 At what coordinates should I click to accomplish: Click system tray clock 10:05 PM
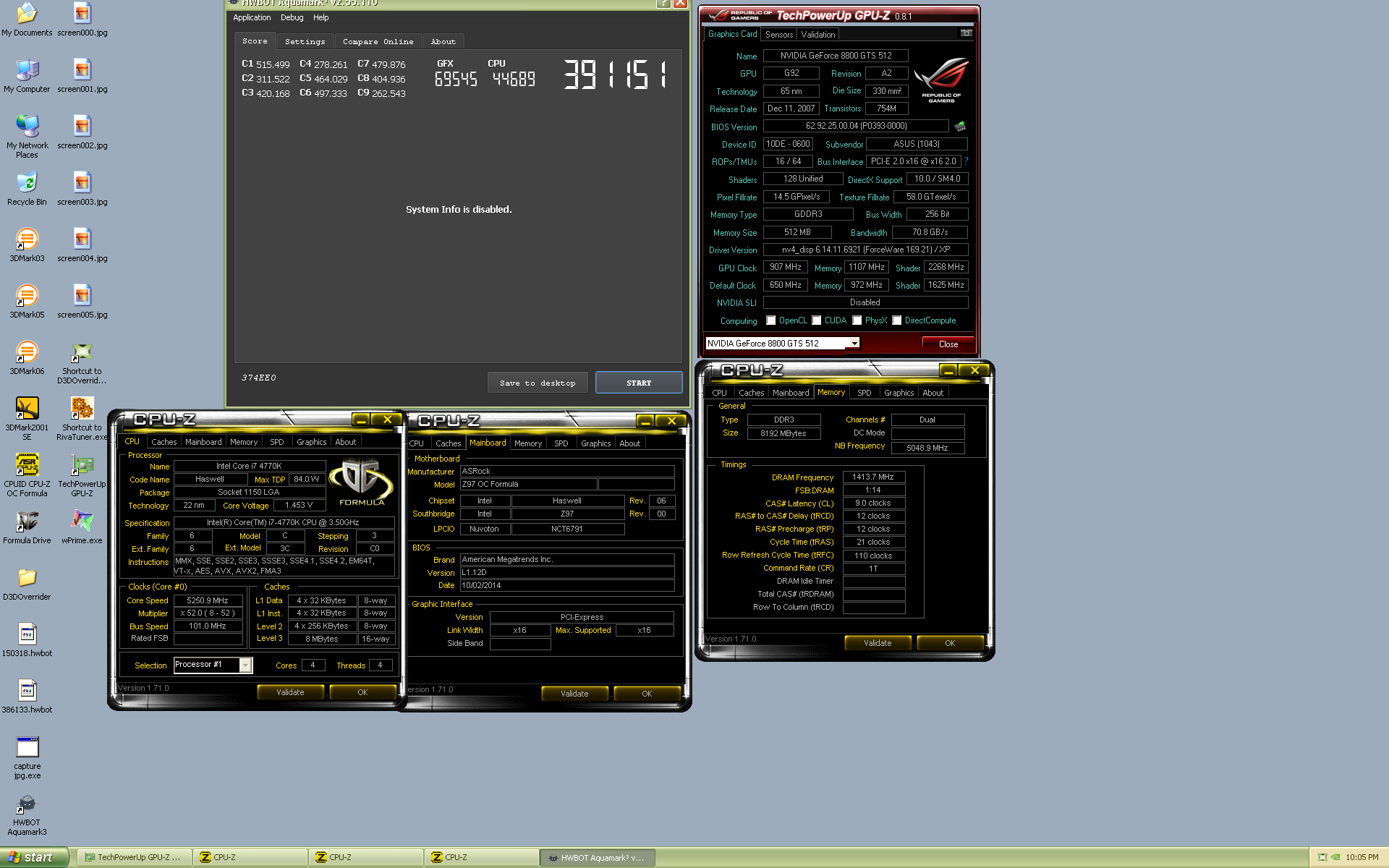1362,857
